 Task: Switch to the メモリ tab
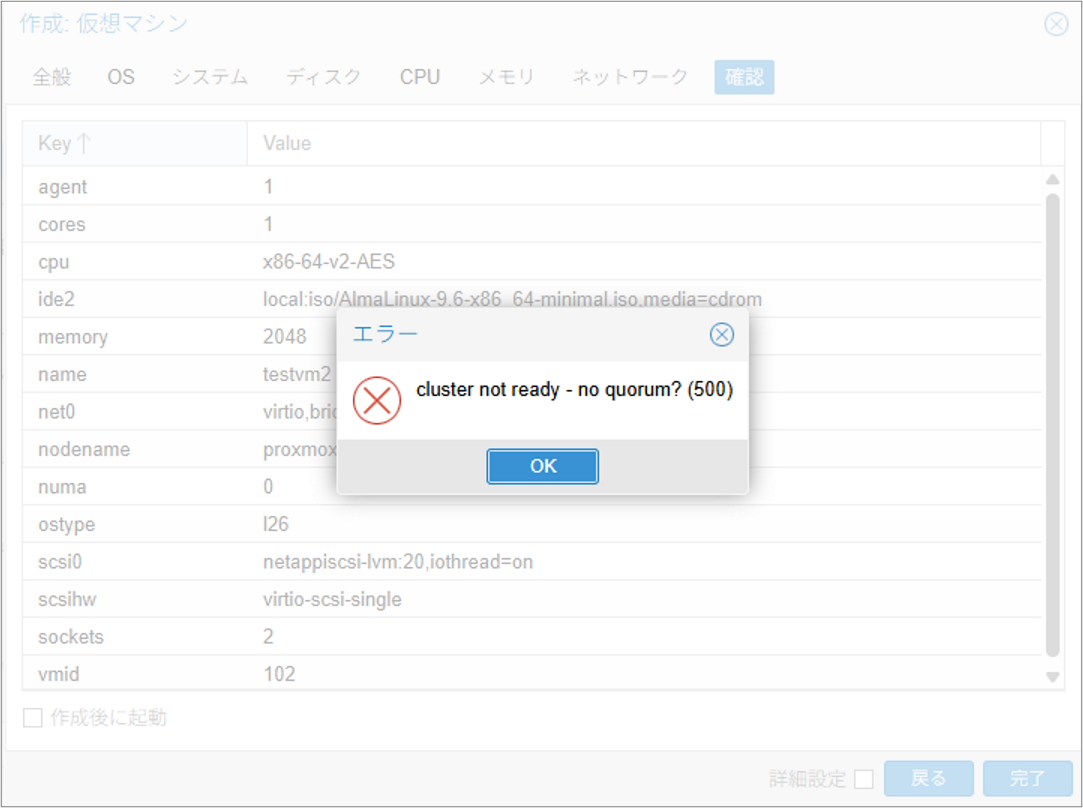[506, 77]
